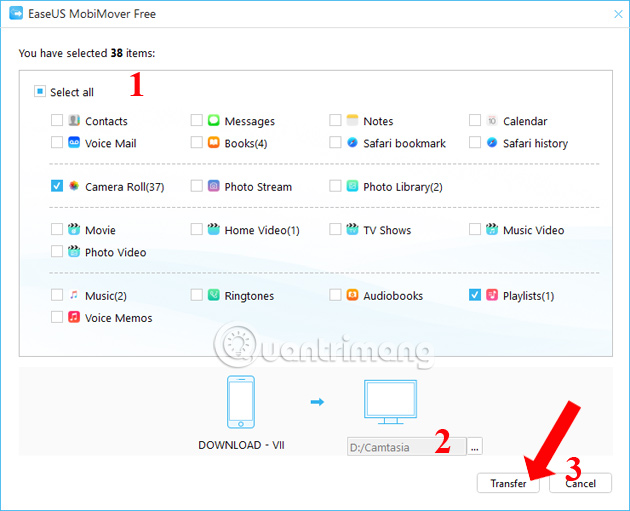Check the Photo Library(2) checkbox
The height and width of the screenshot is (511, 630).
335,186
